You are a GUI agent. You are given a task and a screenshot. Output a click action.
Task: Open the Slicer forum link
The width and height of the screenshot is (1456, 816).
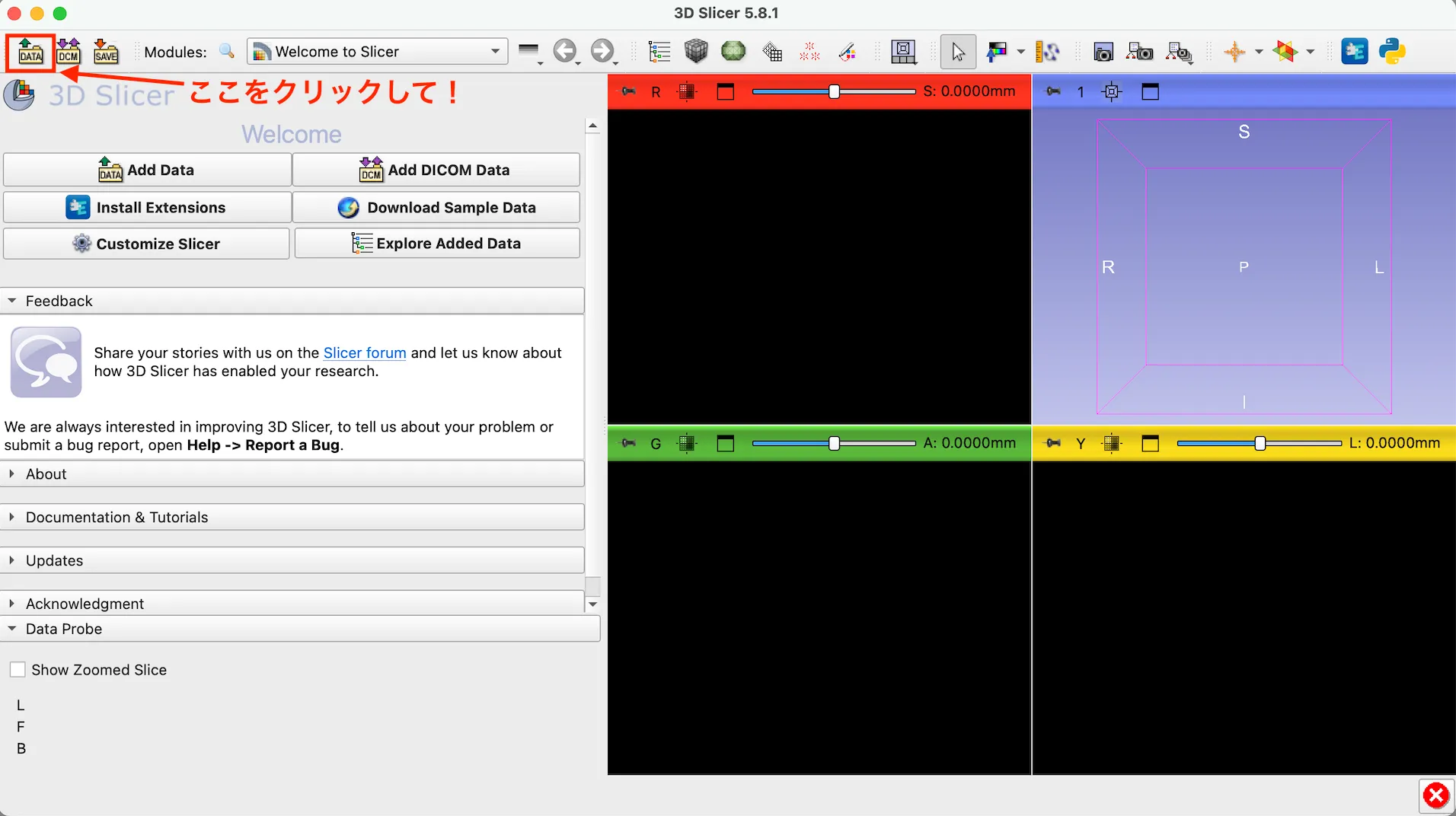pyautogui.click(x=365, y=352)
